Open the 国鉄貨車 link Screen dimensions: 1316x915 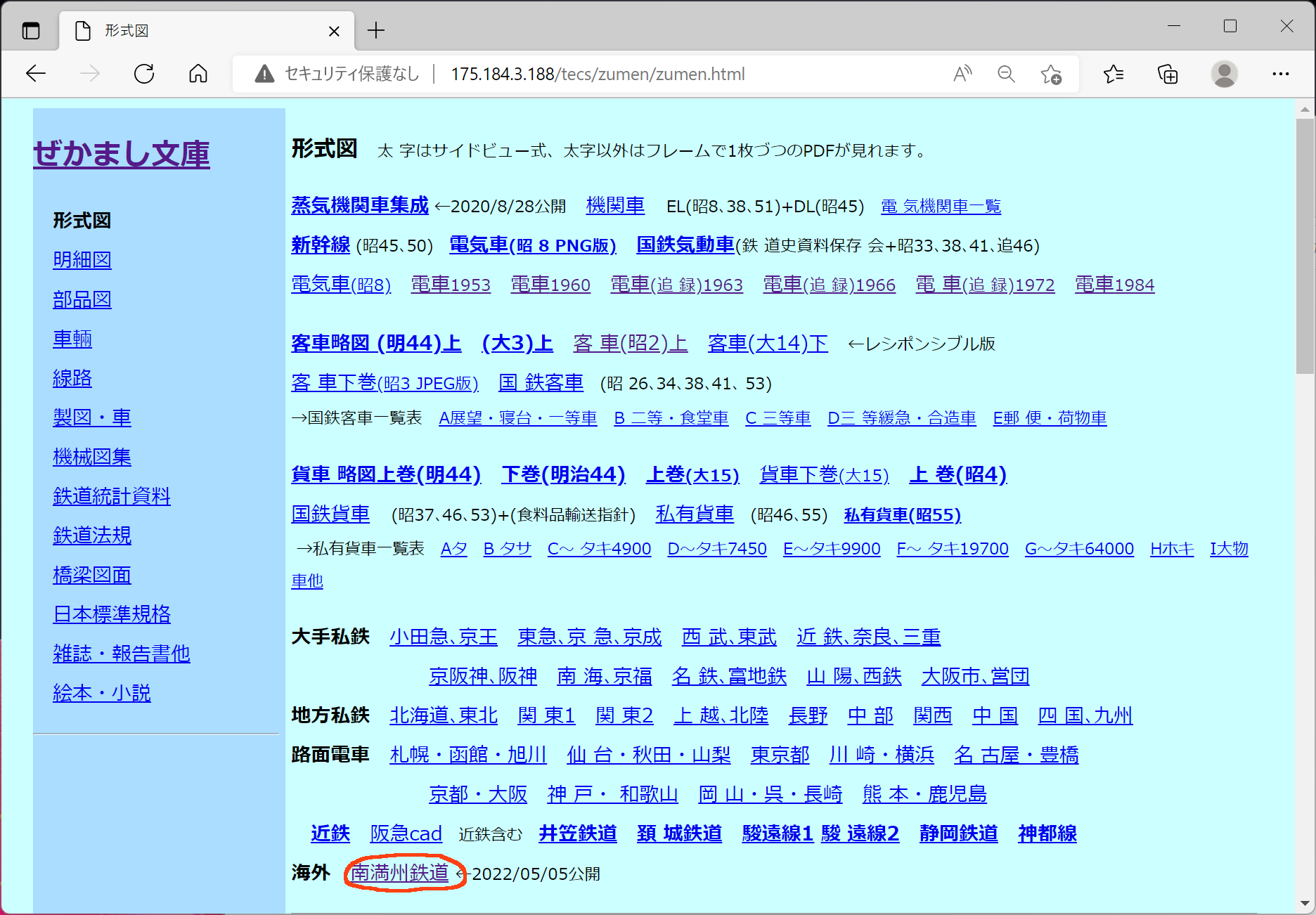[330, 514]
